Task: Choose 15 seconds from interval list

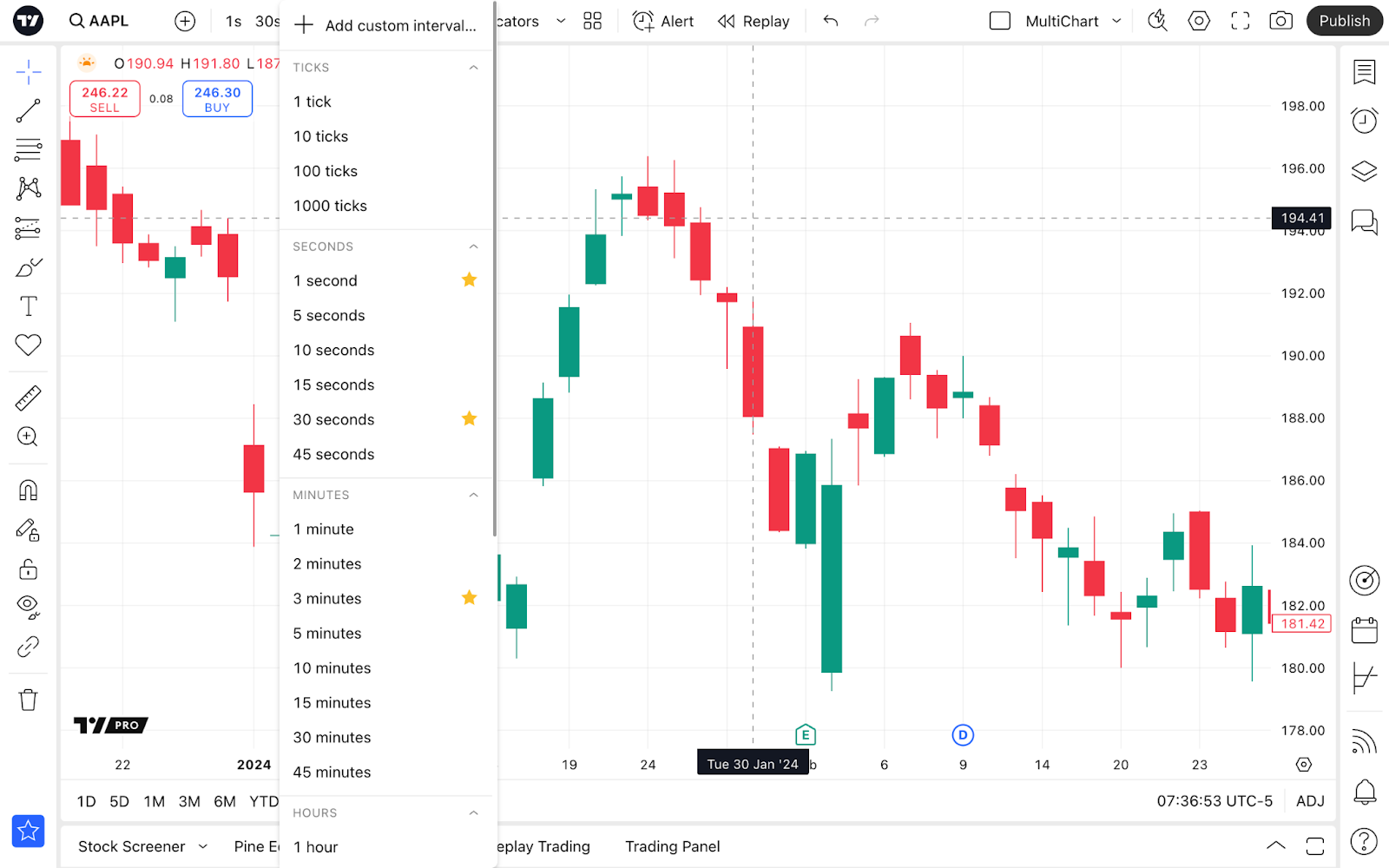Action: click(x=333, y=385)
